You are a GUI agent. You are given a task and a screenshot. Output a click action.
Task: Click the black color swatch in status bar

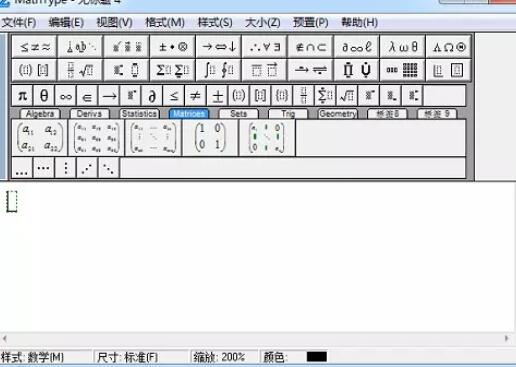(317, 357)
